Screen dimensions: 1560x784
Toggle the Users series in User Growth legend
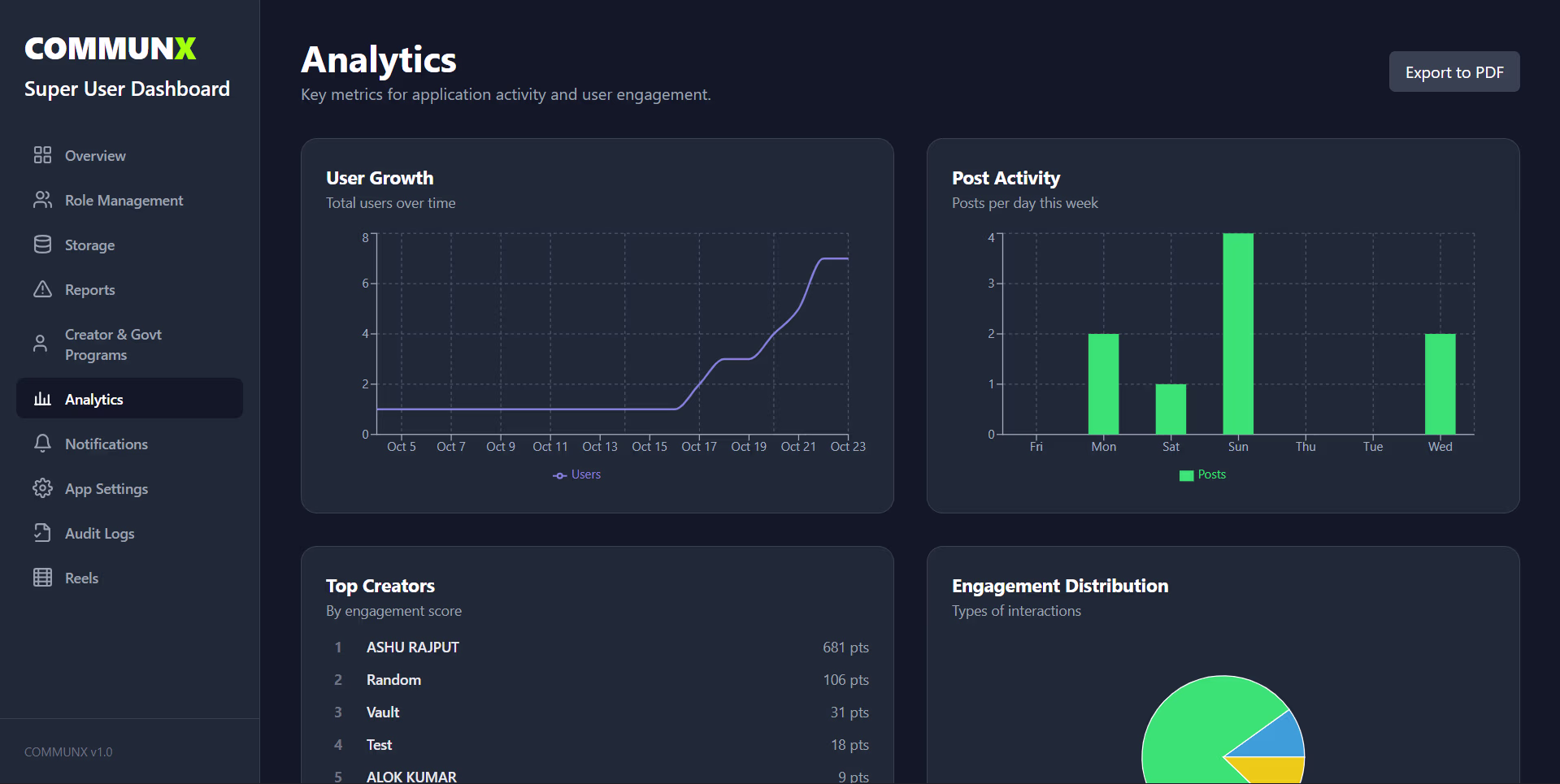pos(576,474)
